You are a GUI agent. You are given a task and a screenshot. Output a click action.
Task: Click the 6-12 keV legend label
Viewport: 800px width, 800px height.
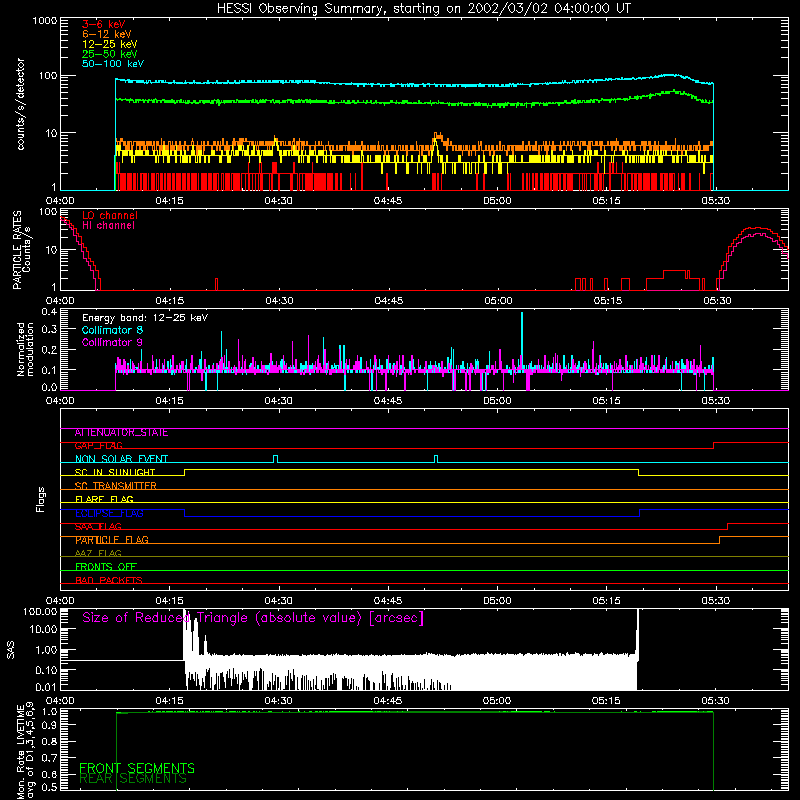107,34
